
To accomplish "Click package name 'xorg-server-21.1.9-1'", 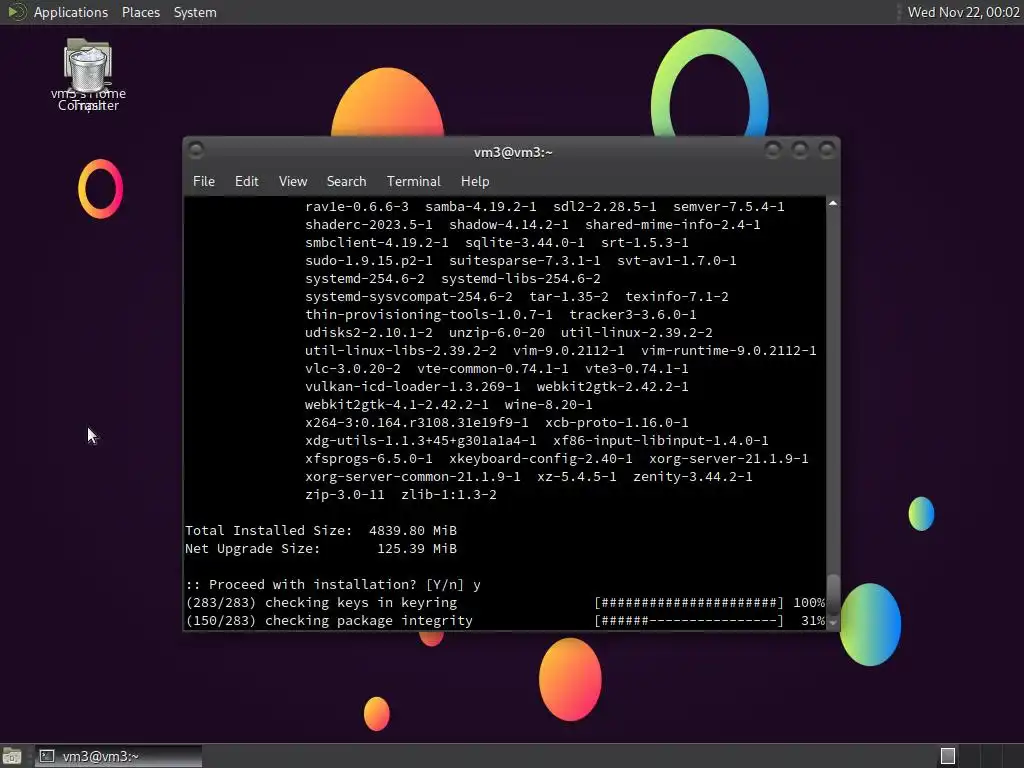I will point(729,458).
